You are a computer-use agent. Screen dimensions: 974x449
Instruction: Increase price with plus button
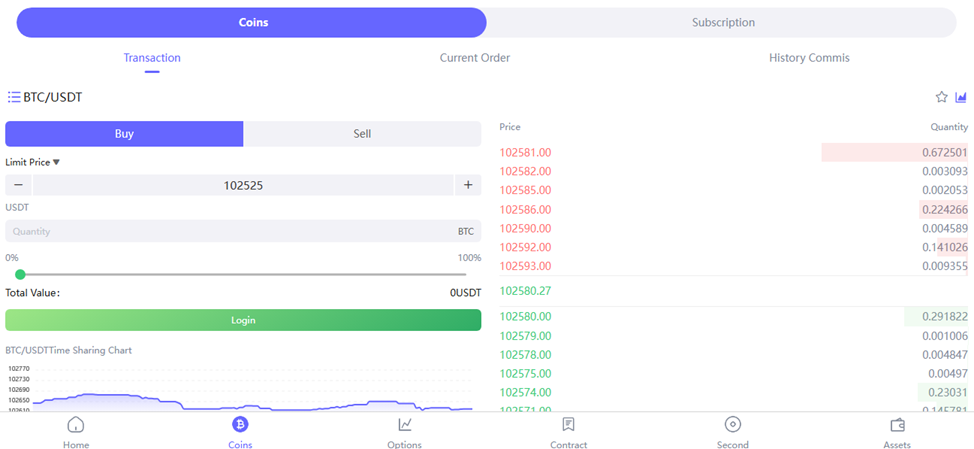[x=468, y=185]
